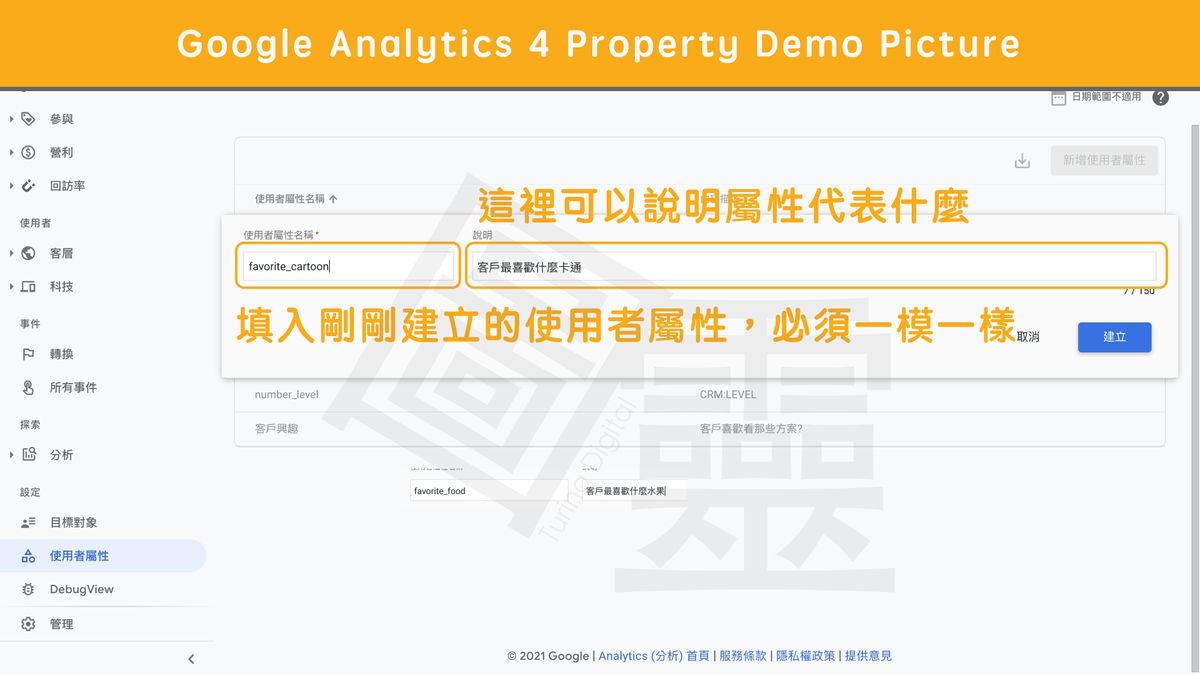Viewport: 1200px width, 675px height.
Task: Click the 客層 globe icon
Action: click(x=28, y=253)
